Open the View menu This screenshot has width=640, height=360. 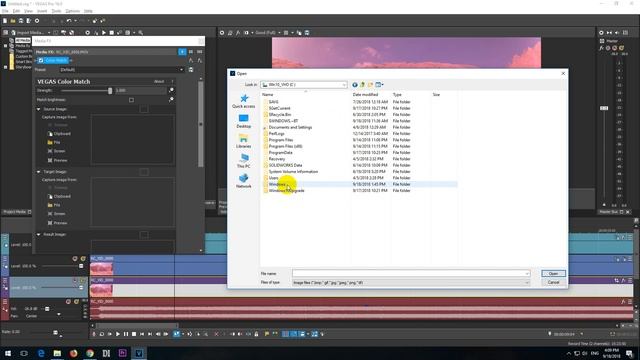click(x=29, y=11)
